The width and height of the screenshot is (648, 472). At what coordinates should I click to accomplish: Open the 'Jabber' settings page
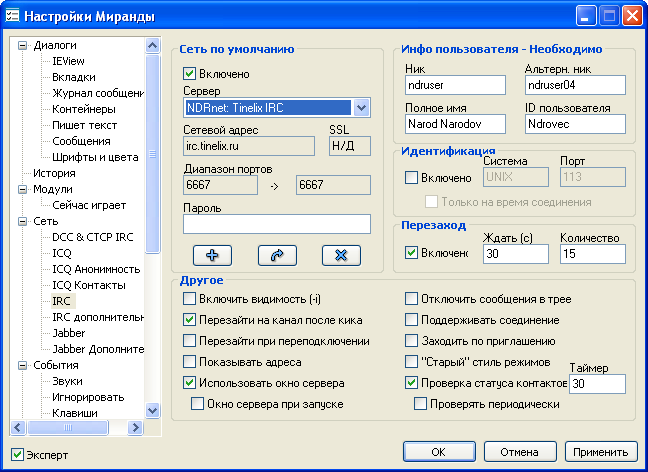(x=69, y=333)
